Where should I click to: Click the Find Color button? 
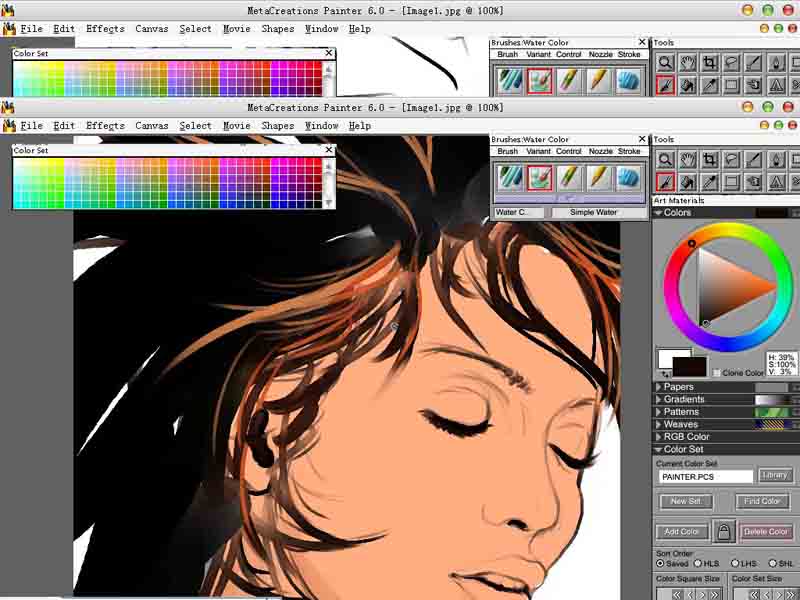tap(762, 502)
